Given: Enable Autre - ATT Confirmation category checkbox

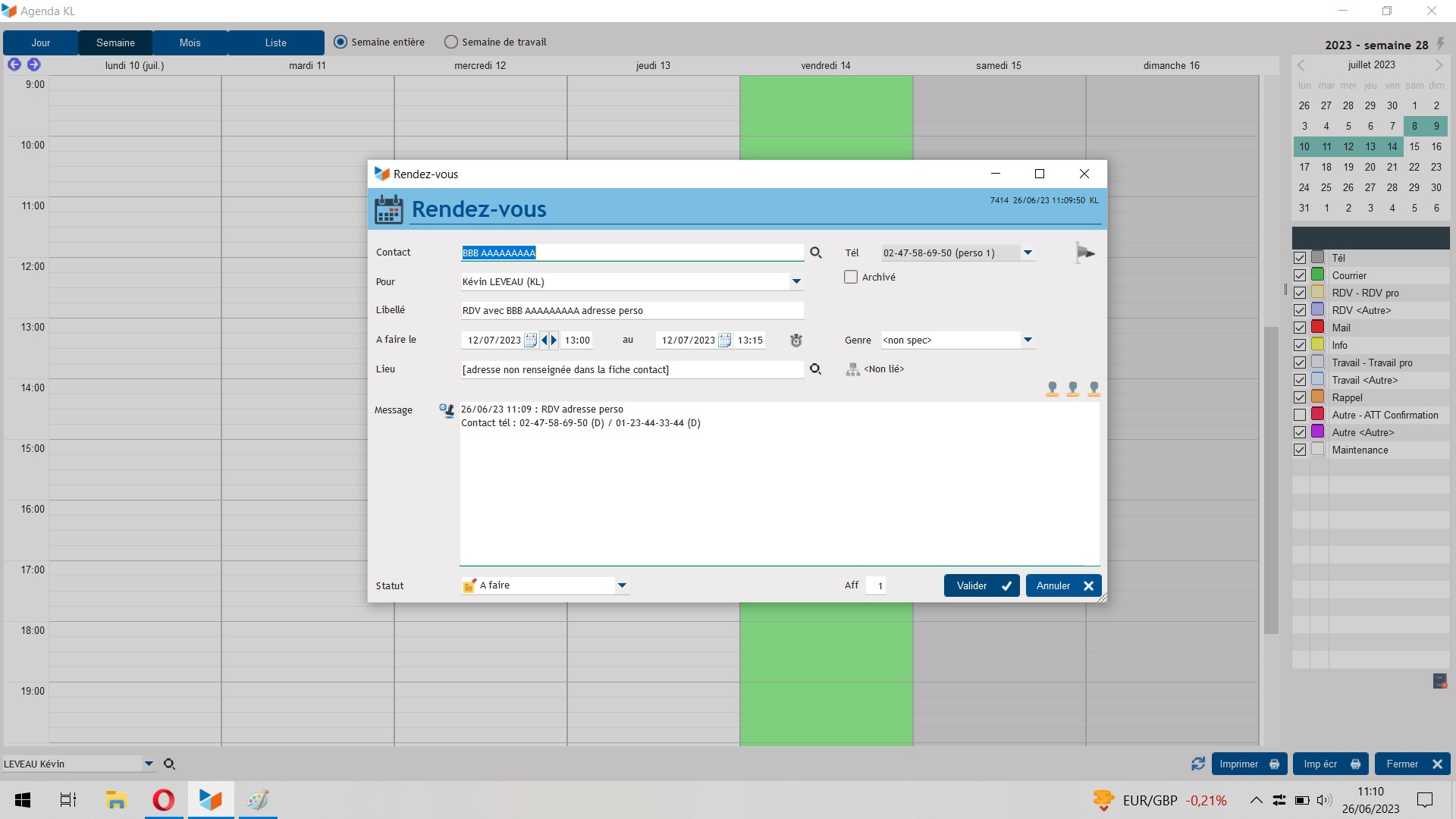Looking at the screenshot, I should [1300, 416].
